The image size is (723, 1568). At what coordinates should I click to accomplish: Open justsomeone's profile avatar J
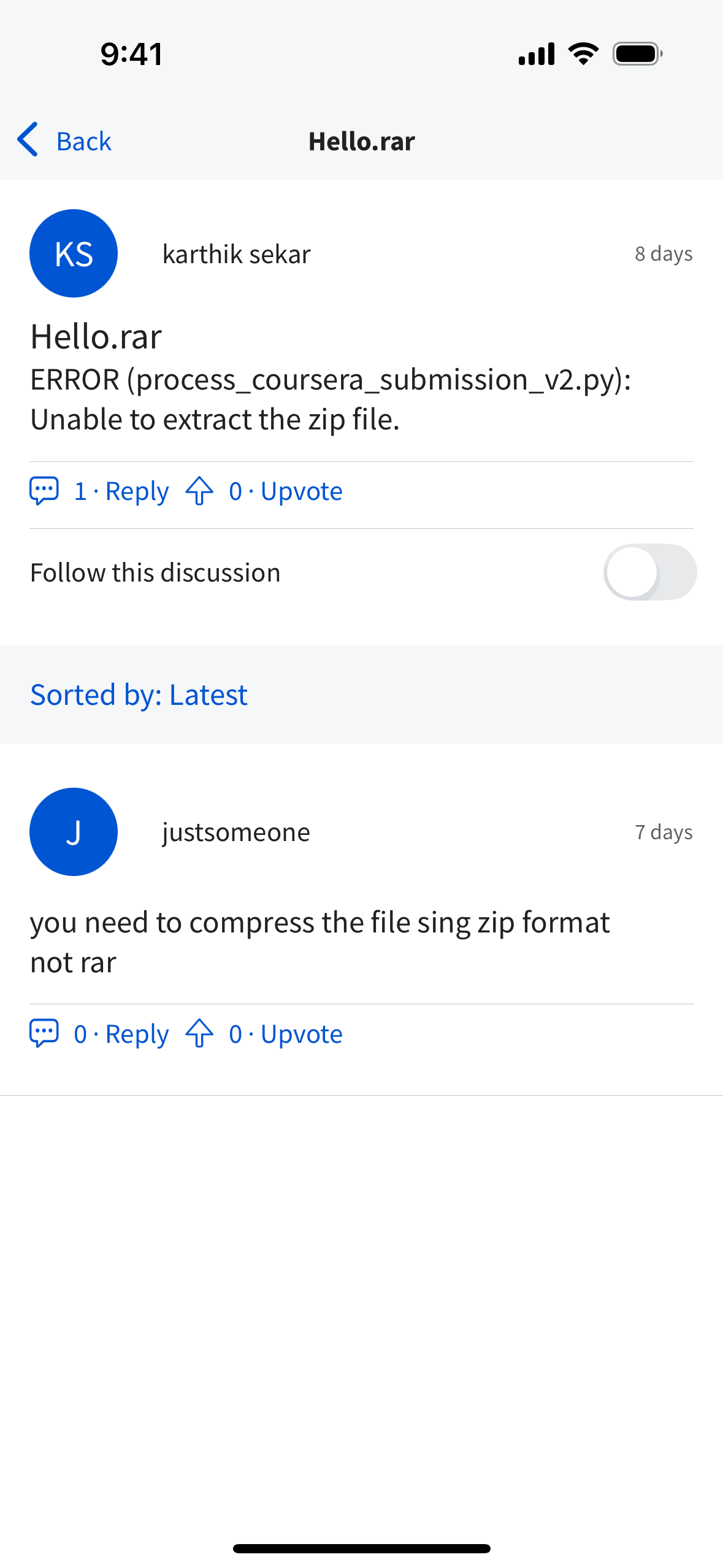coord(73,831)
